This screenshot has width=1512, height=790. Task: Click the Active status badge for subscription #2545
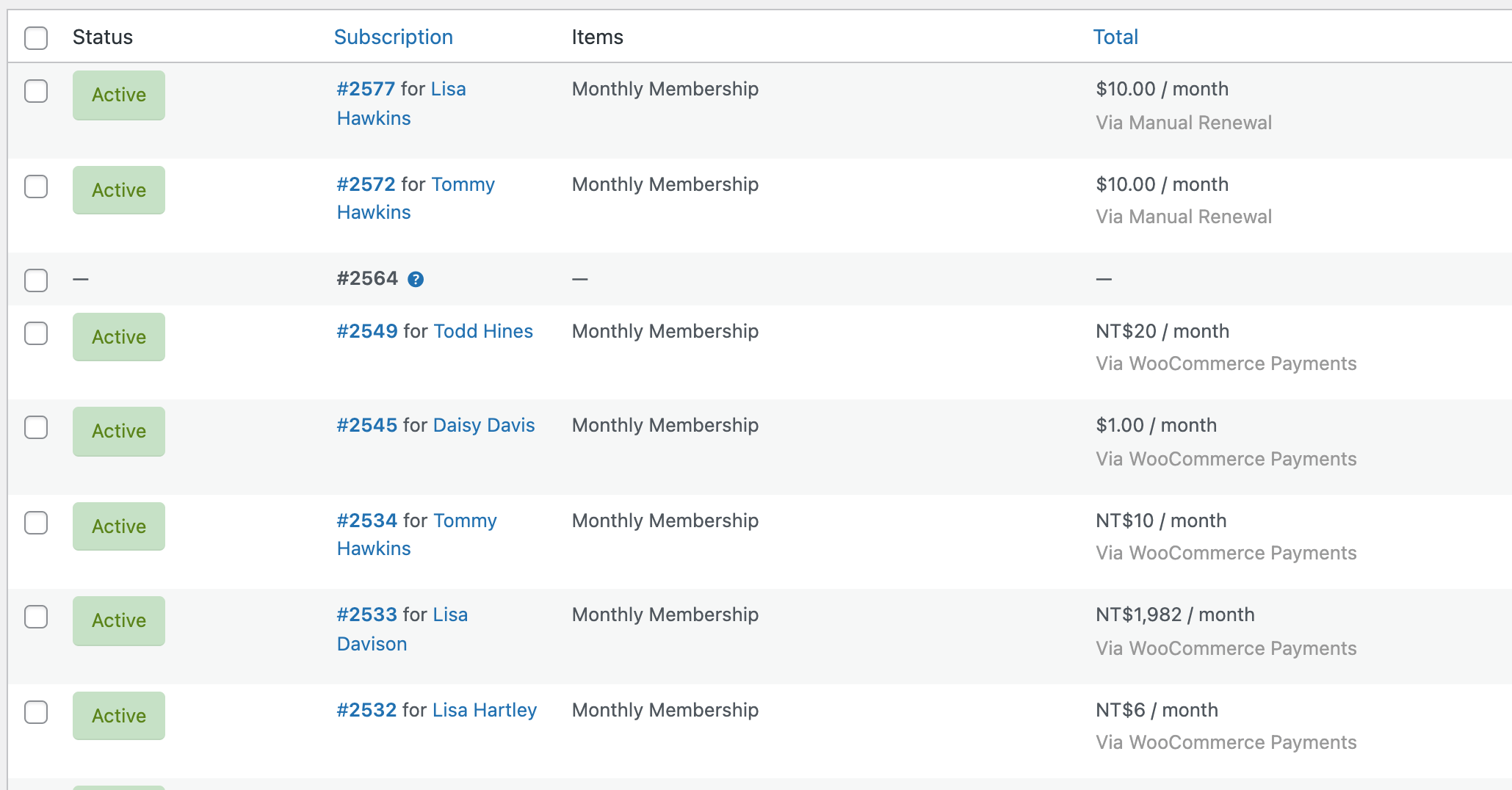(118, 431)
